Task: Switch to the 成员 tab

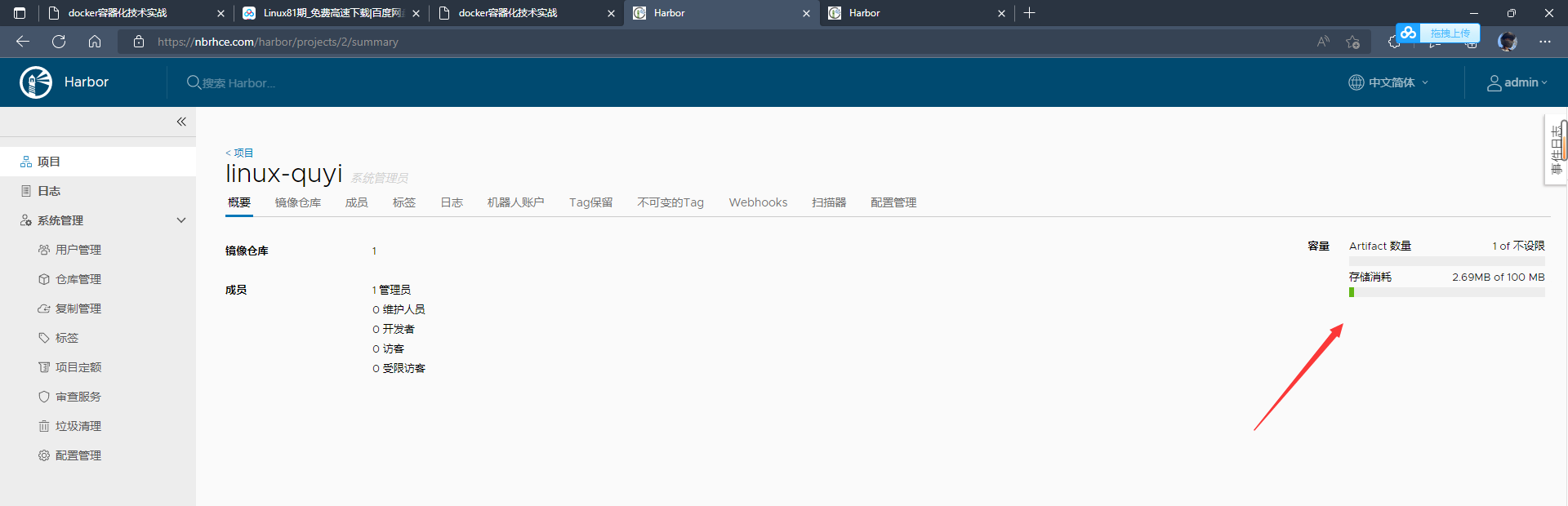Action: click(x=357, y=202)
